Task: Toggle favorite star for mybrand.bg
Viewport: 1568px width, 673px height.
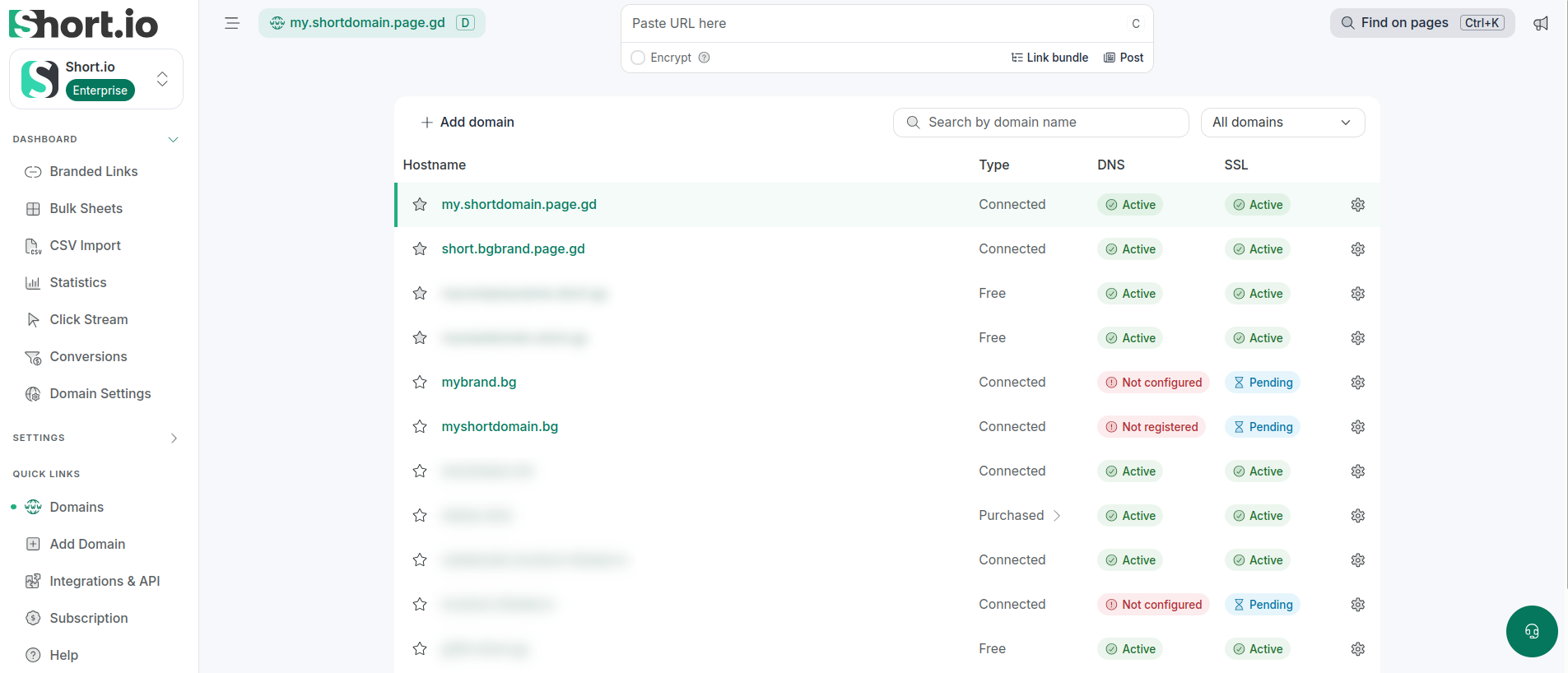Action: (x=420, y=383)
